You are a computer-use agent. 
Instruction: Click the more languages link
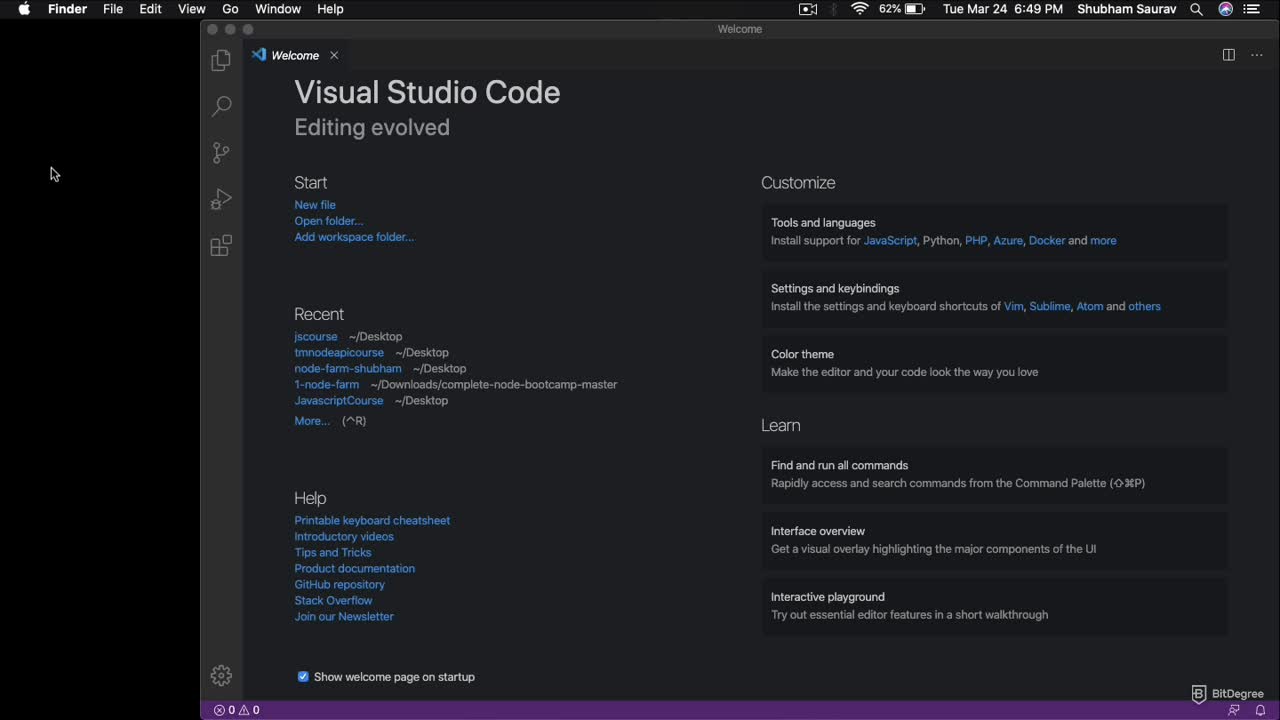click(1103, 241)
